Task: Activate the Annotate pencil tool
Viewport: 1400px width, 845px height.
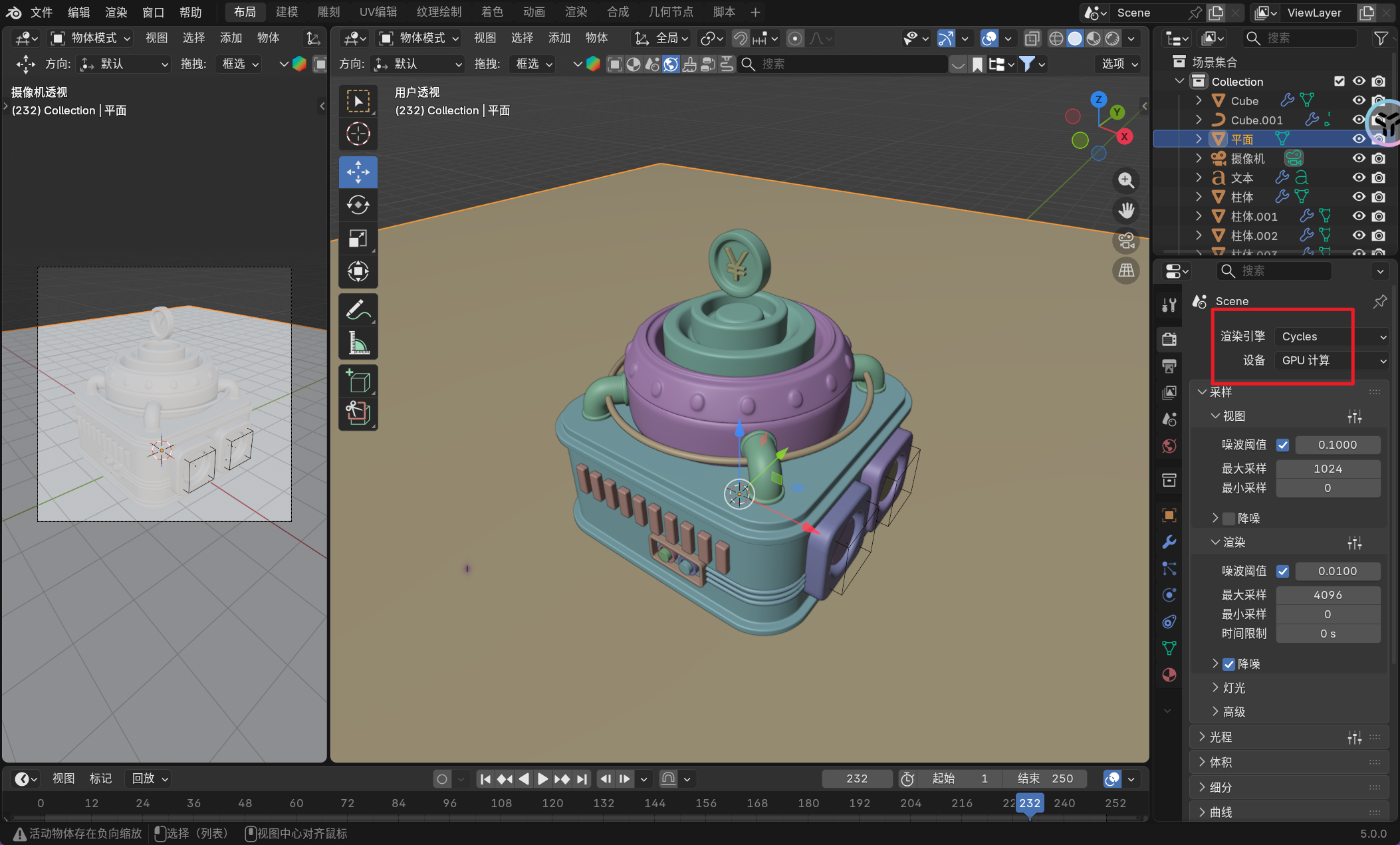Action: pyautogui.click(x=358, y=310)
